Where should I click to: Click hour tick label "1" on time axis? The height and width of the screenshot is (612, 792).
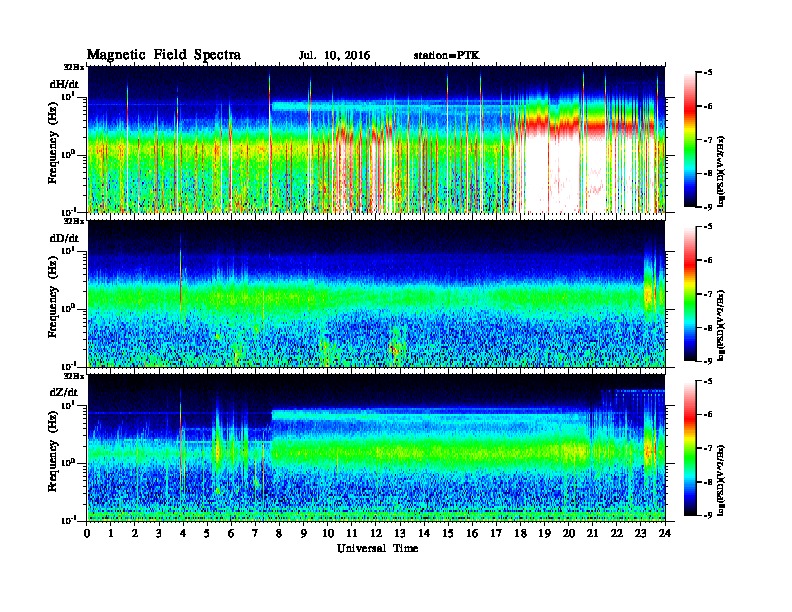(x=111, y=533)
